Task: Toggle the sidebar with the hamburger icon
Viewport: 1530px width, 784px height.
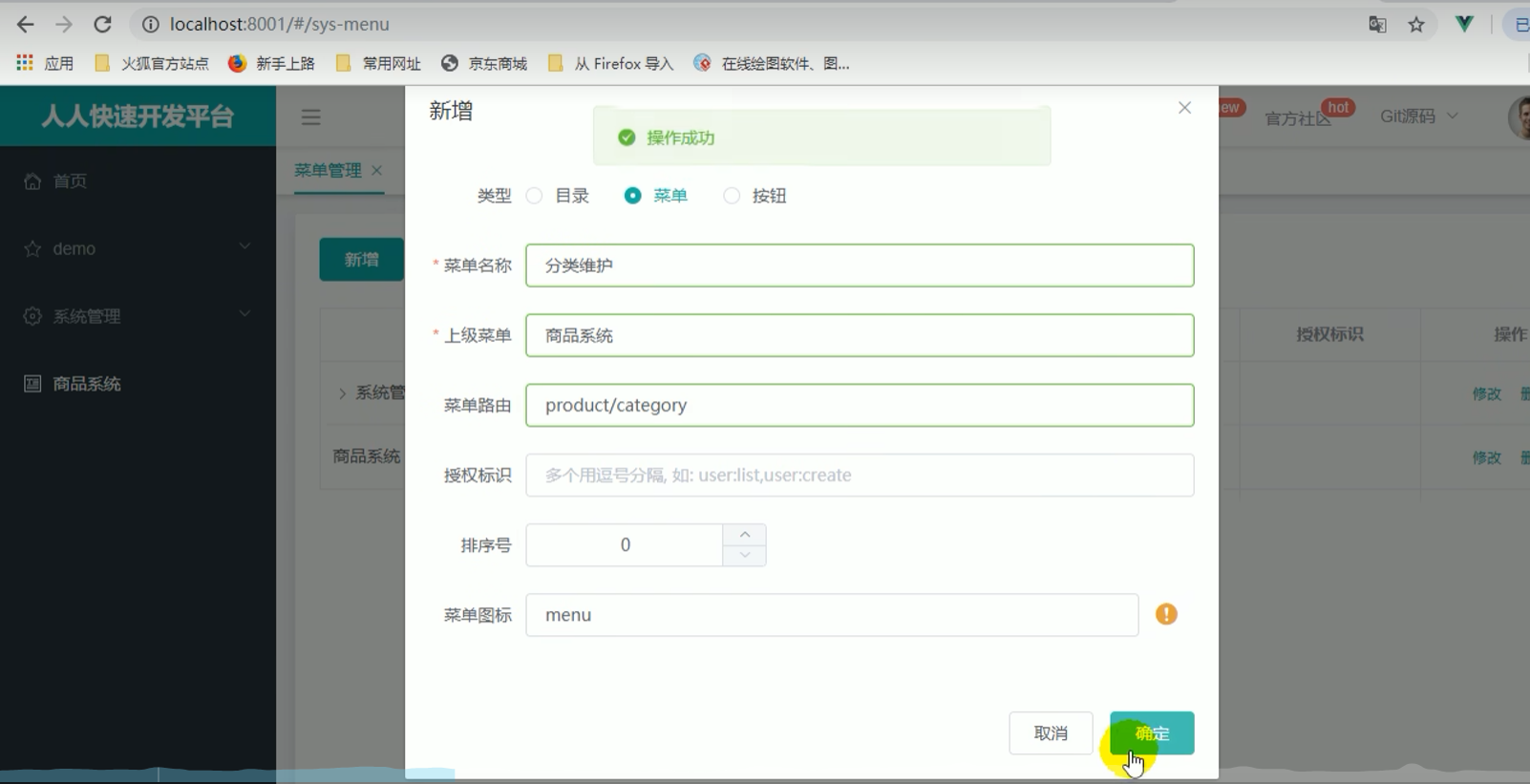Action: tap(310, 117)
